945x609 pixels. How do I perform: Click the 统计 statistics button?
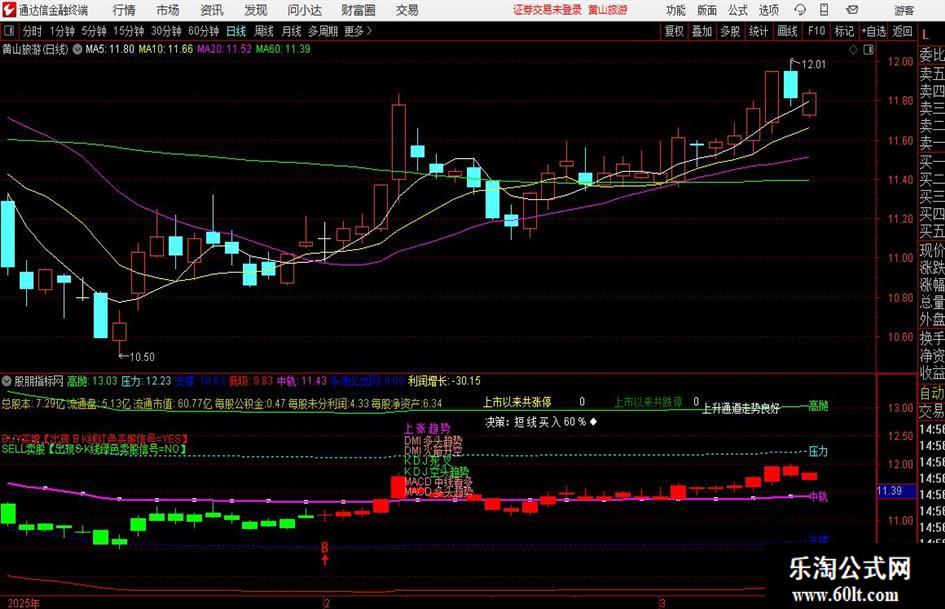pos(759,31)
